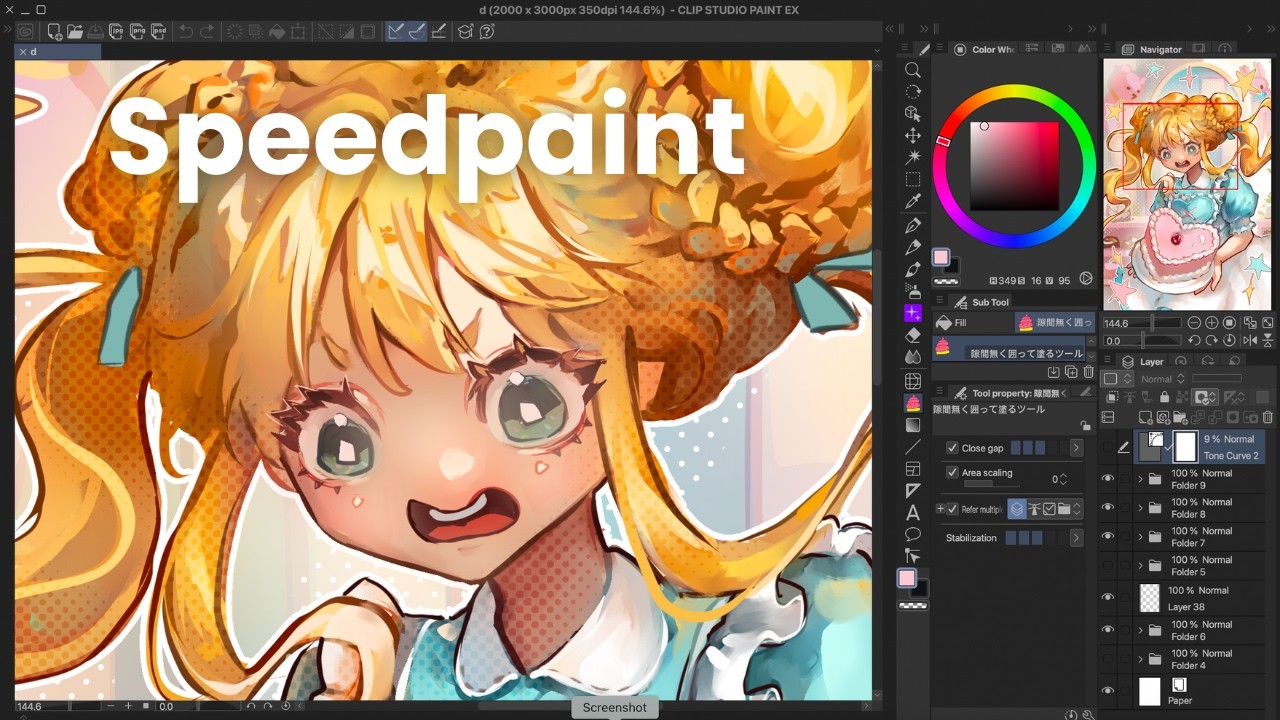
Task: Delete sub tool with trash icon
Action: 1089,372
